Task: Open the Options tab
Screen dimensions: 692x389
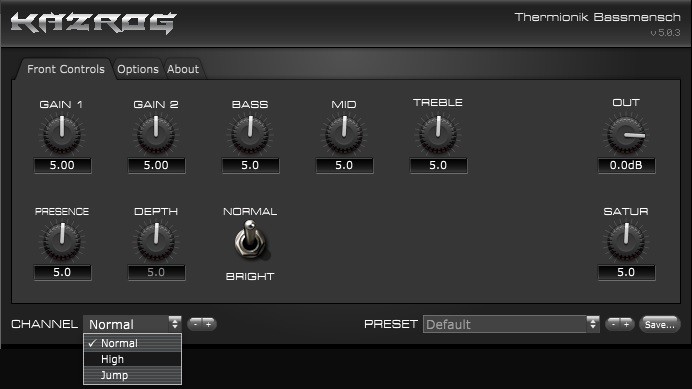Action: [138, 69]
